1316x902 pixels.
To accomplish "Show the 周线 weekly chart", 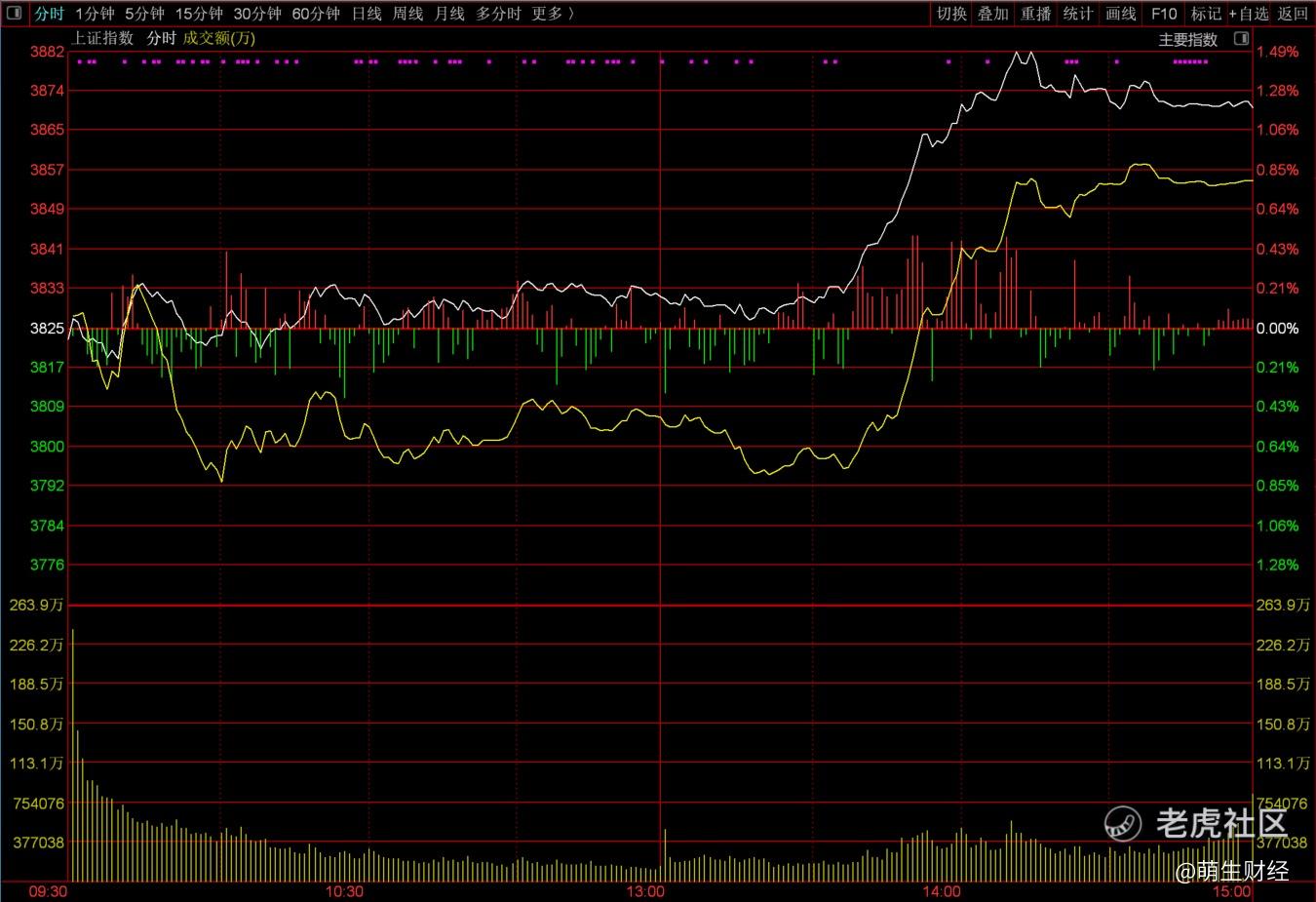I will [407, 14].
